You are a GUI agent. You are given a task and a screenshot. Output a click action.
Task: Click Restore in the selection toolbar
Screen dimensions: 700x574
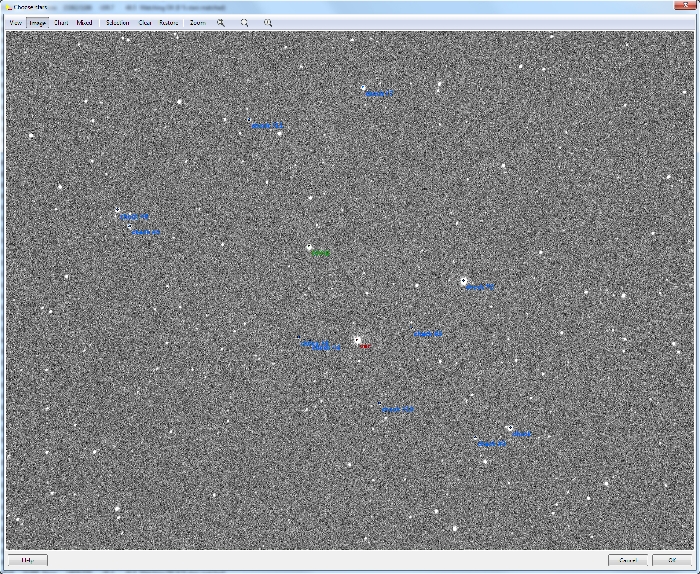(169, 23)
